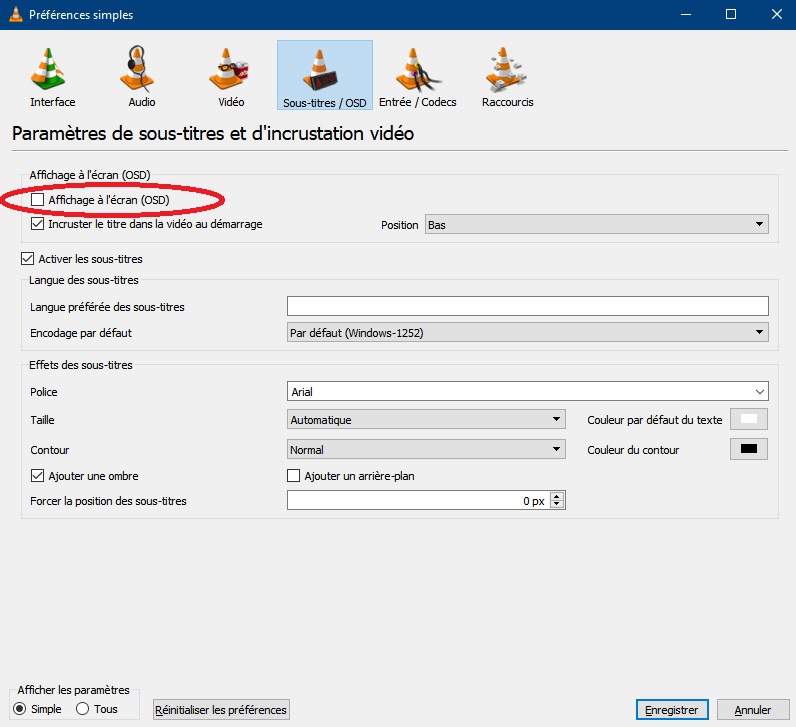Enable the Affichage à l'écran (OSD) checkbox
The width and height of the screenshot is (796, 727).
coord(38,200)
